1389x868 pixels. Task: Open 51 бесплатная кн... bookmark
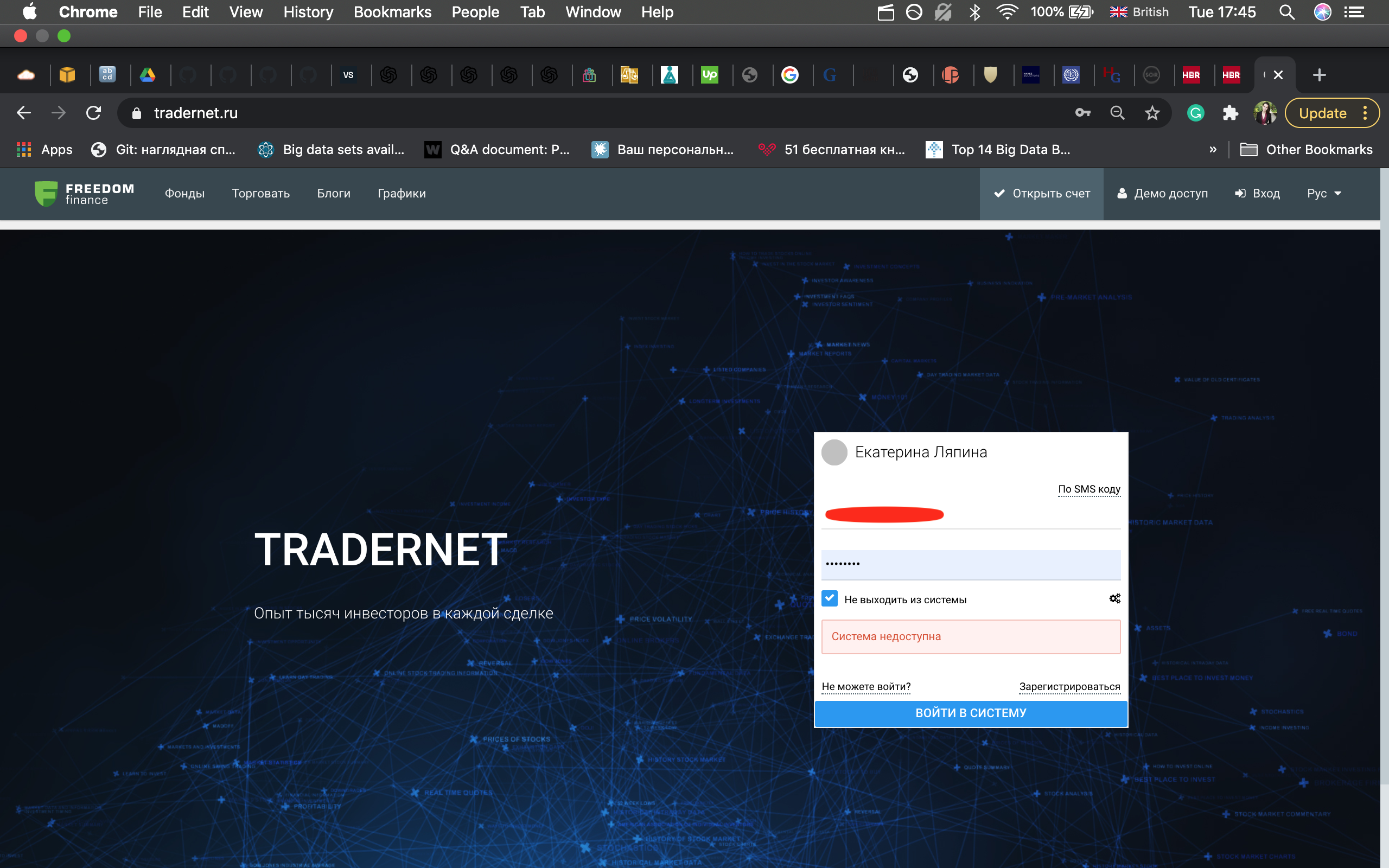[831, 150]
